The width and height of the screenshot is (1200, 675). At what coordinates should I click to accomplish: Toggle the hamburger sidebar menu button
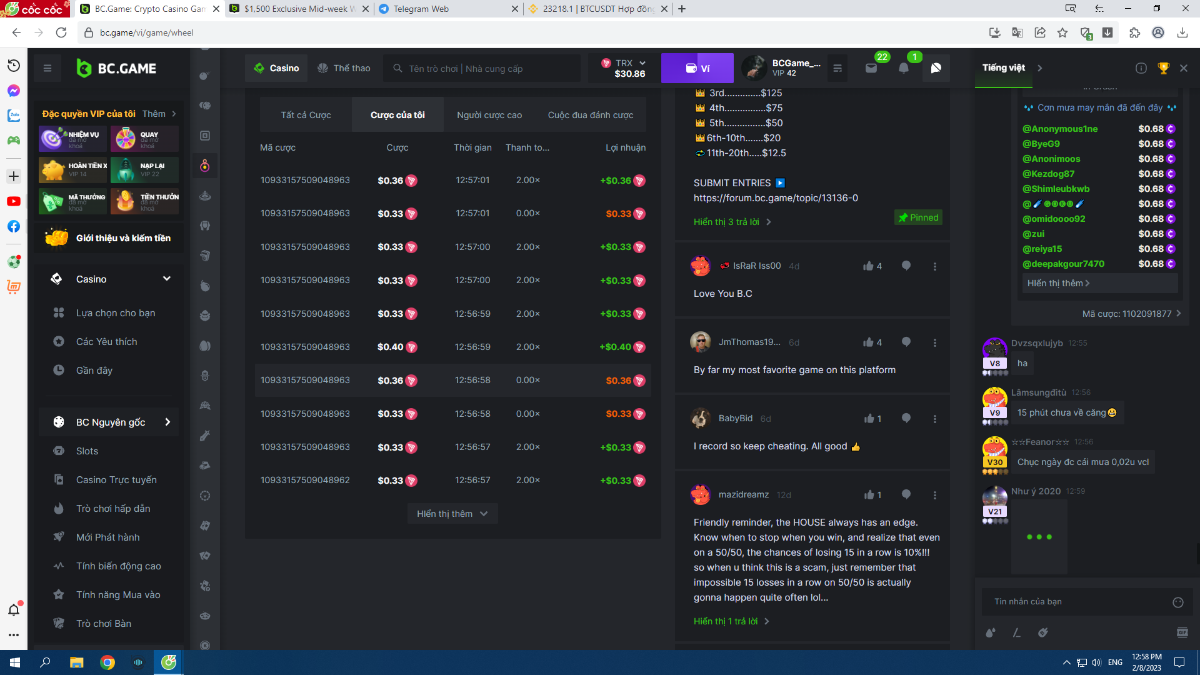point(47,68)
